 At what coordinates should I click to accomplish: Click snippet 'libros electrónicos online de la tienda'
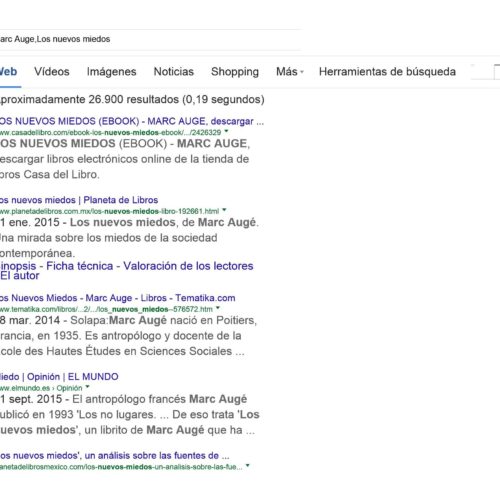(148, 159)
